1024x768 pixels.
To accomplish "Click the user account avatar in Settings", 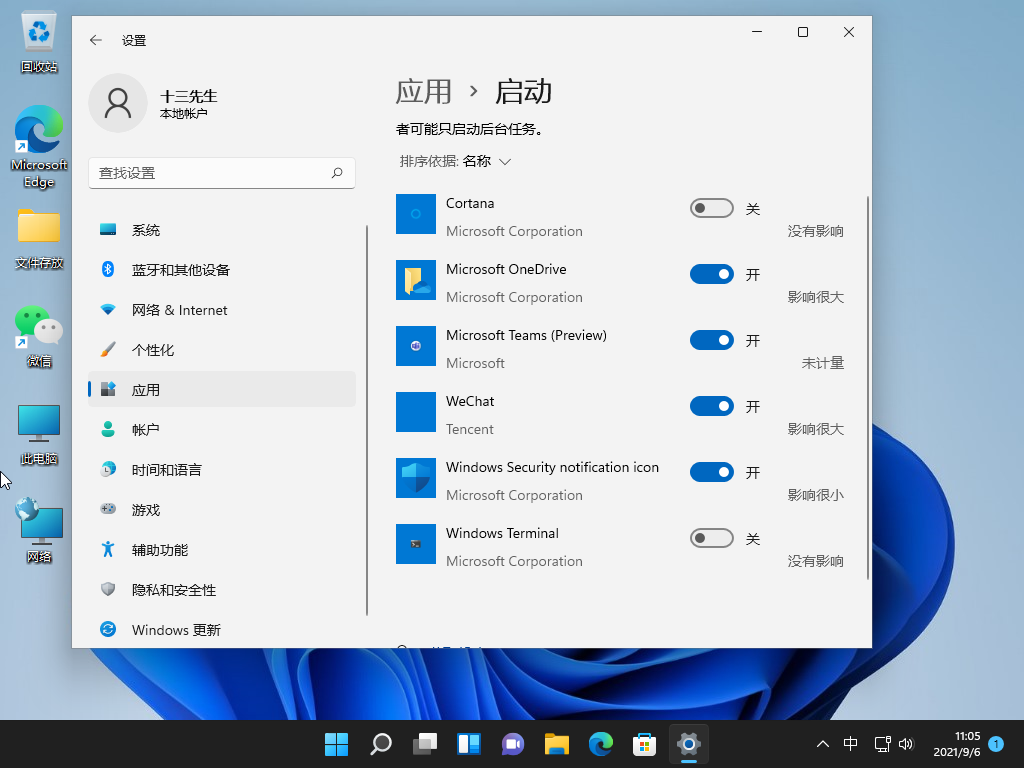I will click(118, 103).
